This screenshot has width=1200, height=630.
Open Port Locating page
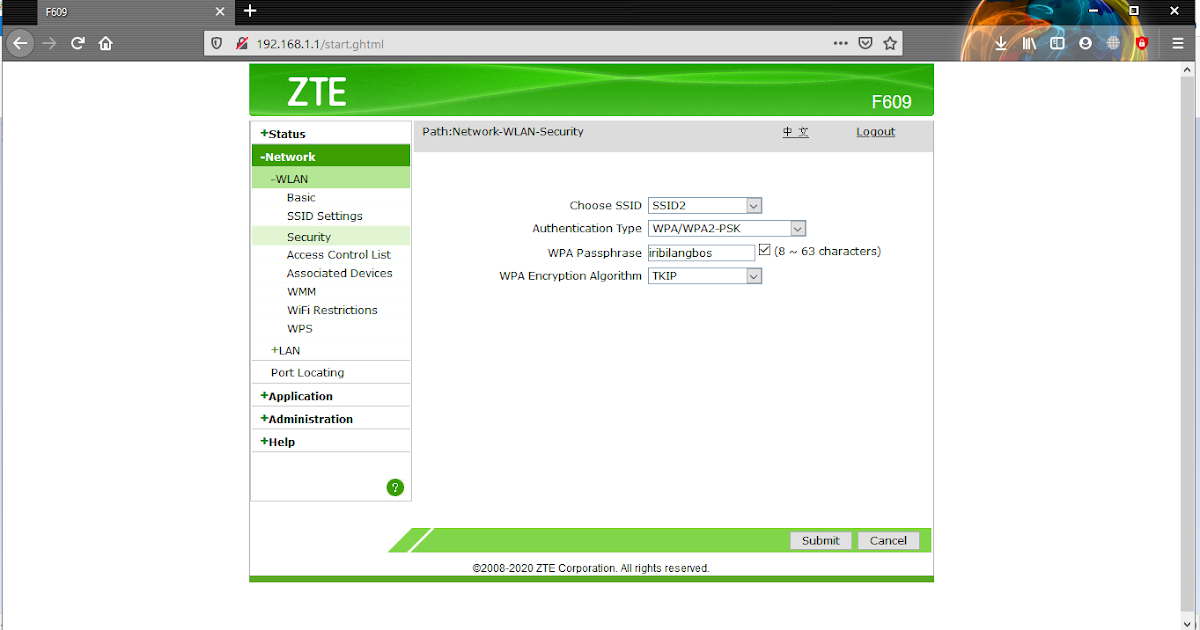click(307, 373)
